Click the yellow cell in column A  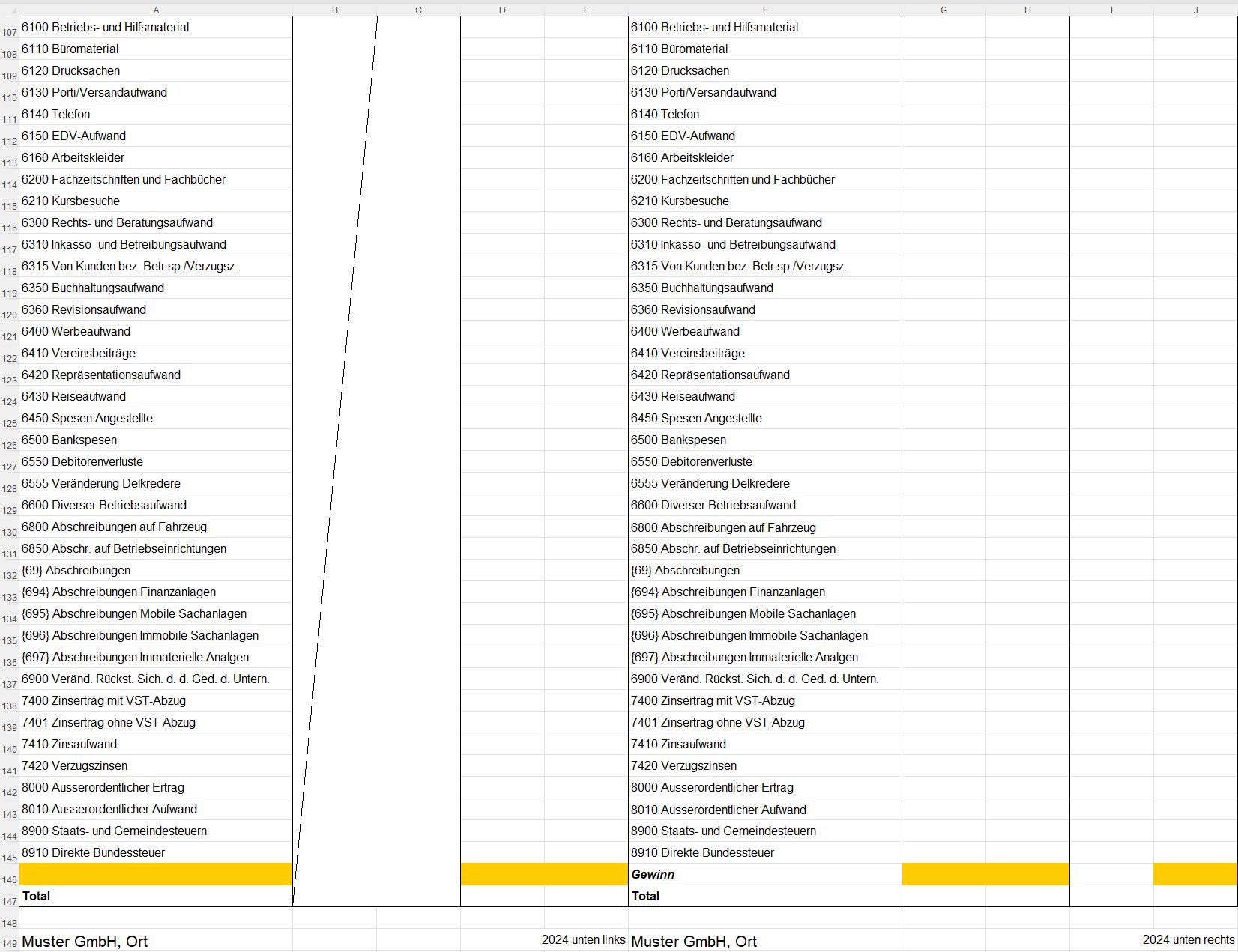(155, 874)
